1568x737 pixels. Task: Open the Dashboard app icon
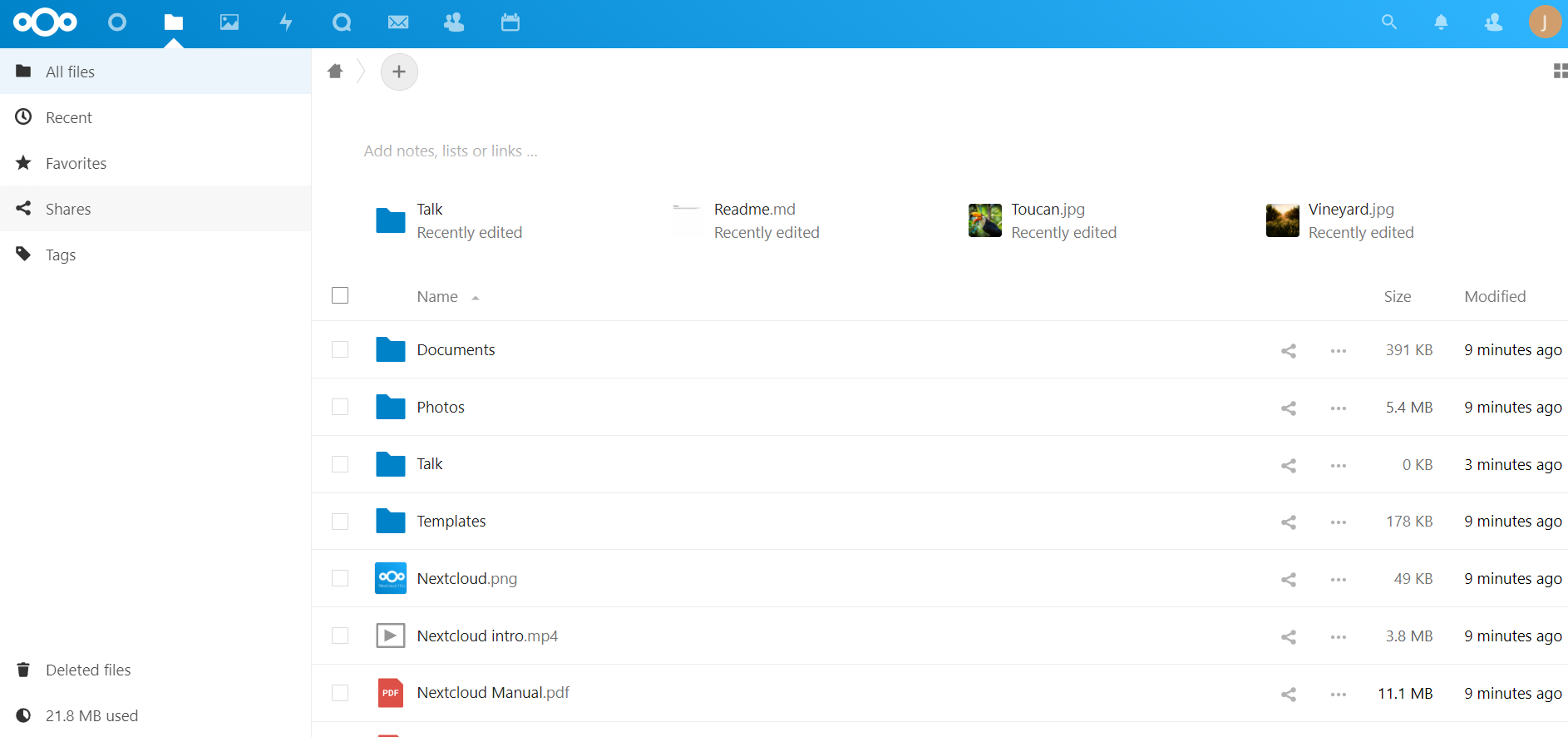tap(117, 22)
